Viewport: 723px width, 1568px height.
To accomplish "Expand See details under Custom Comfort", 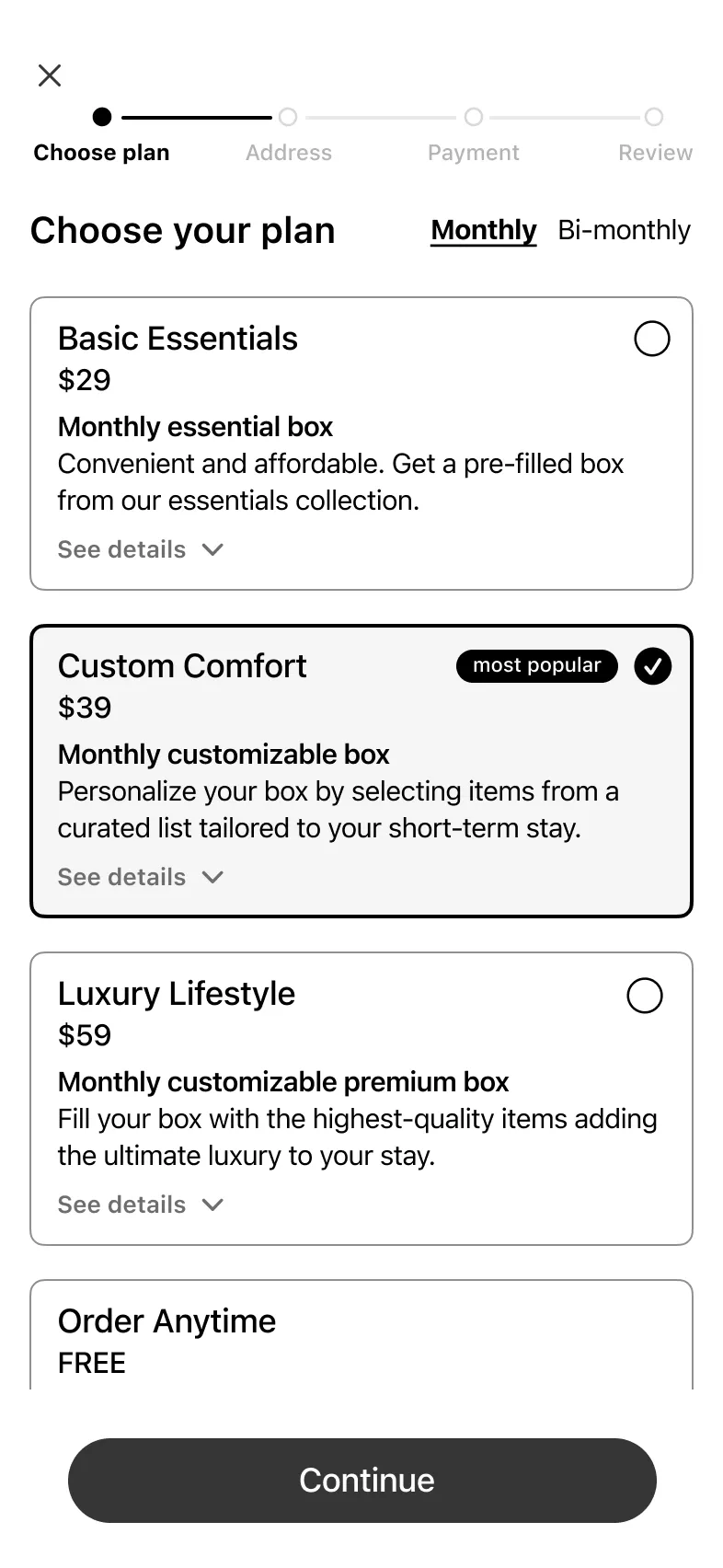I will [140, 877].
